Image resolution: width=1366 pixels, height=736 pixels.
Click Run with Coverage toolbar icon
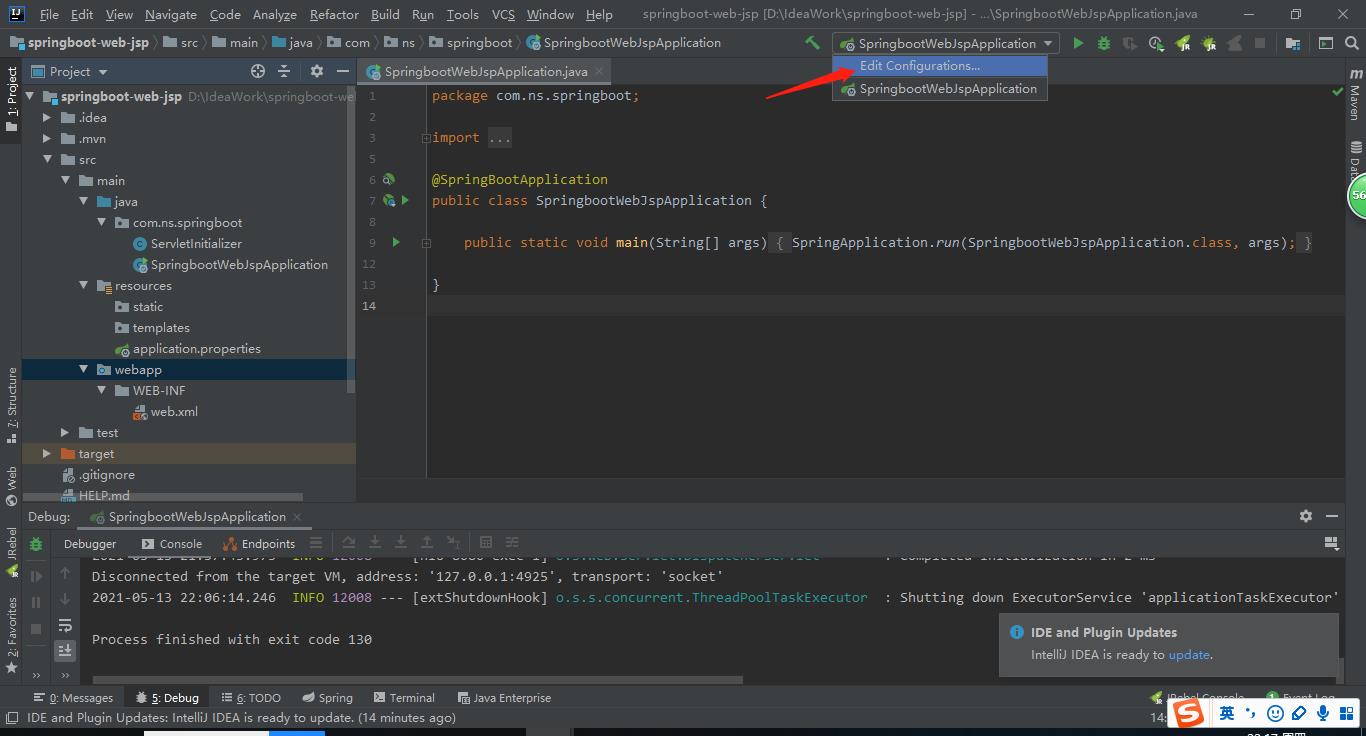[1130, 43]
